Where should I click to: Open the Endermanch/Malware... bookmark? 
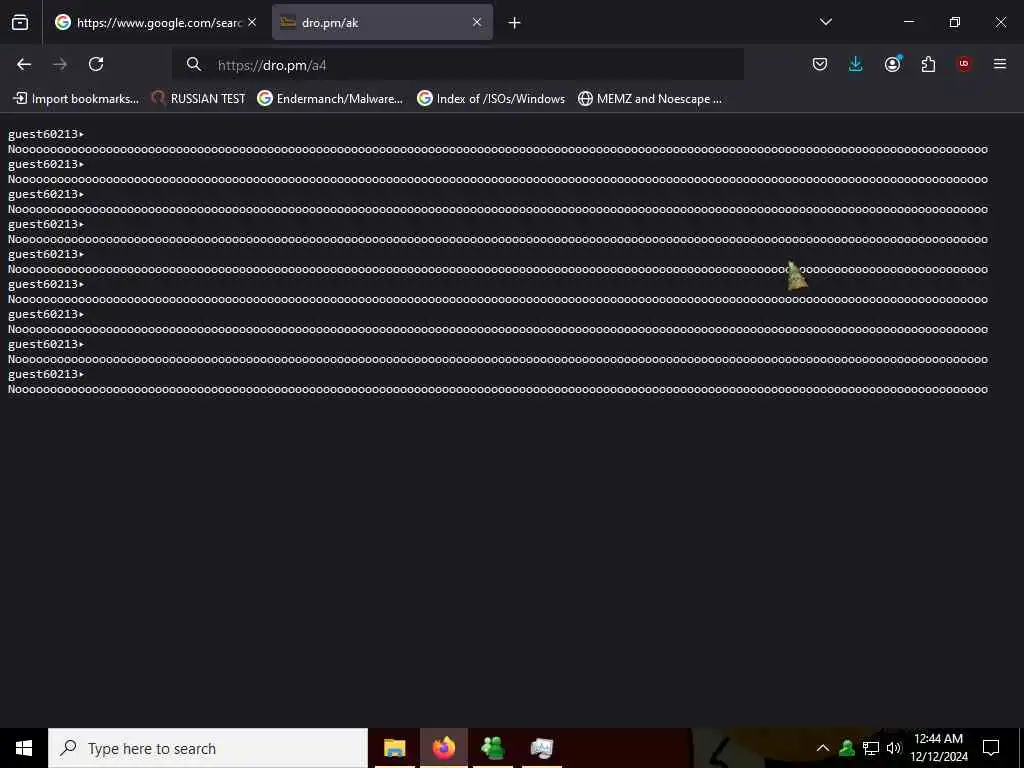coord(330,99)
